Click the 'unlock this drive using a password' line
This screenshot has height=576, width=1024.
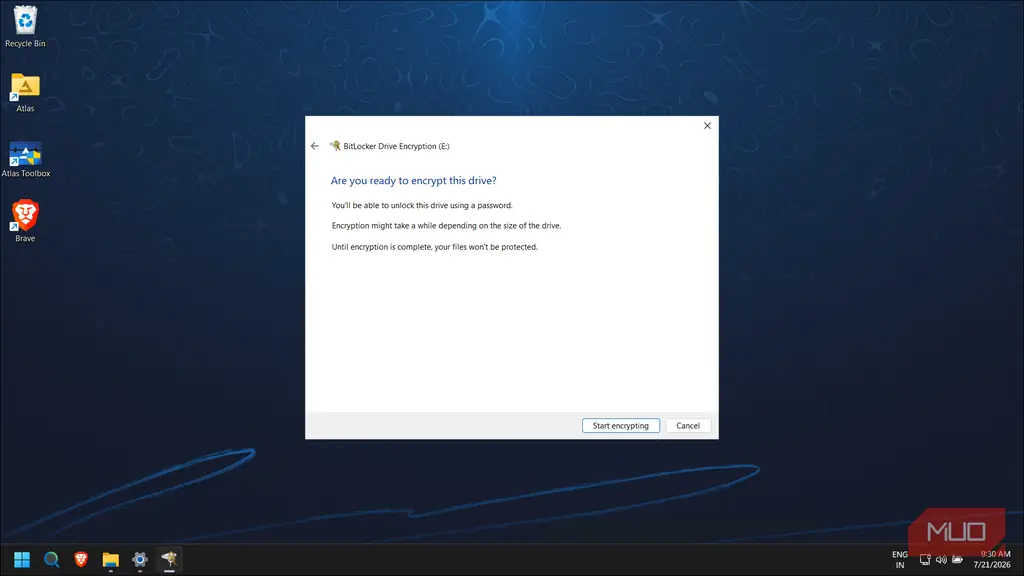[422, 205]
